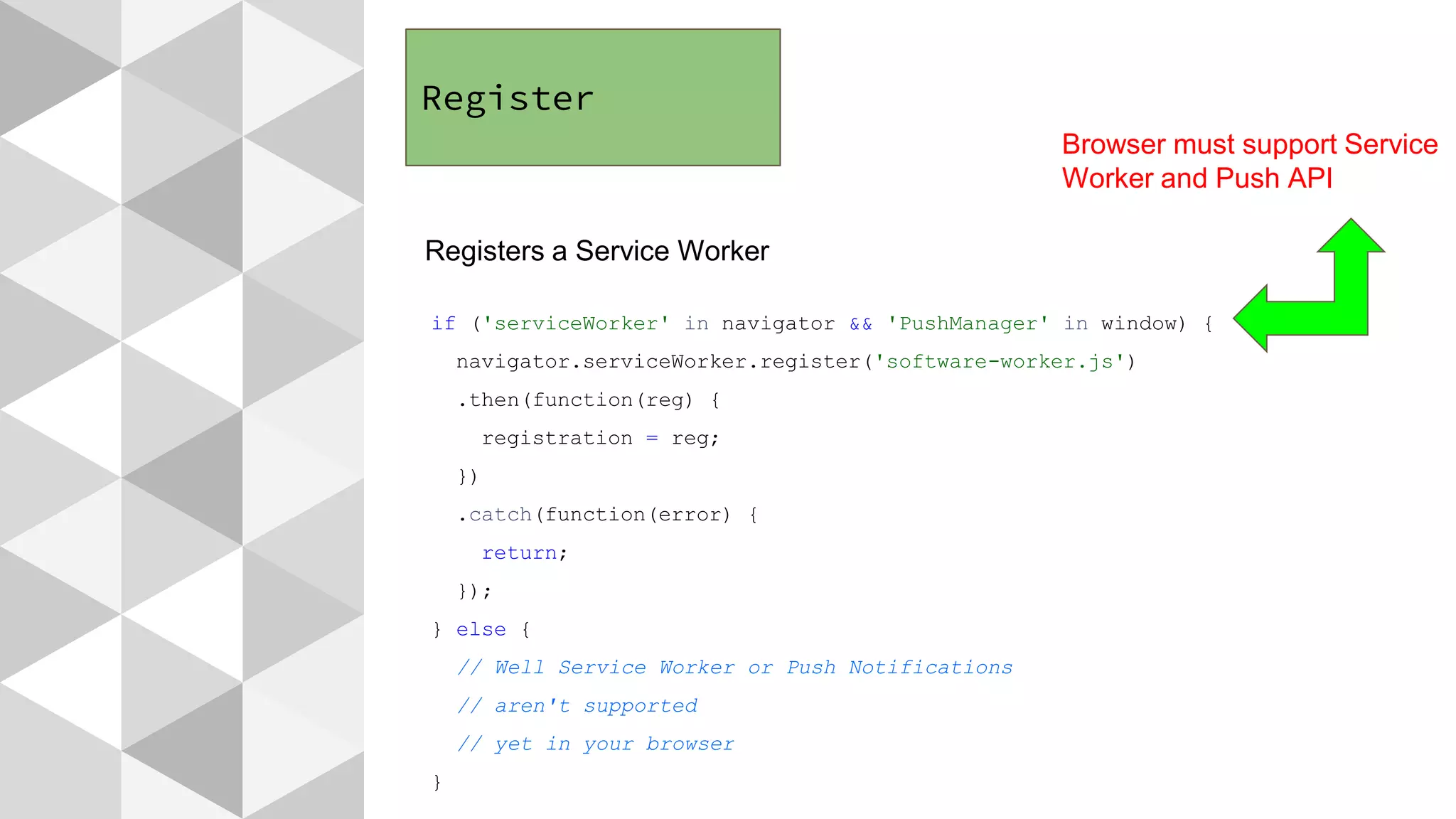Screen dimensions: 1456x819
Task: Click the 'serviceWorker' string in the if condition
Action: [x=576, y=323]
